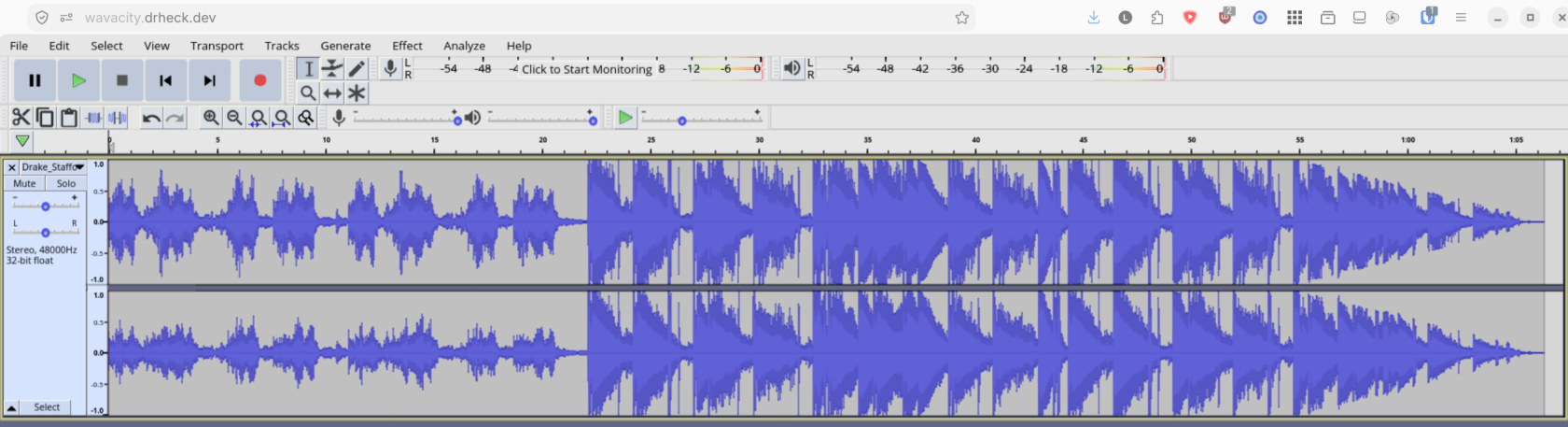Image resolution: width=1568 pixels, height=427 pixels.
Task: Choose the Multi-Tool asterisk icon
Action: [357, 93]
